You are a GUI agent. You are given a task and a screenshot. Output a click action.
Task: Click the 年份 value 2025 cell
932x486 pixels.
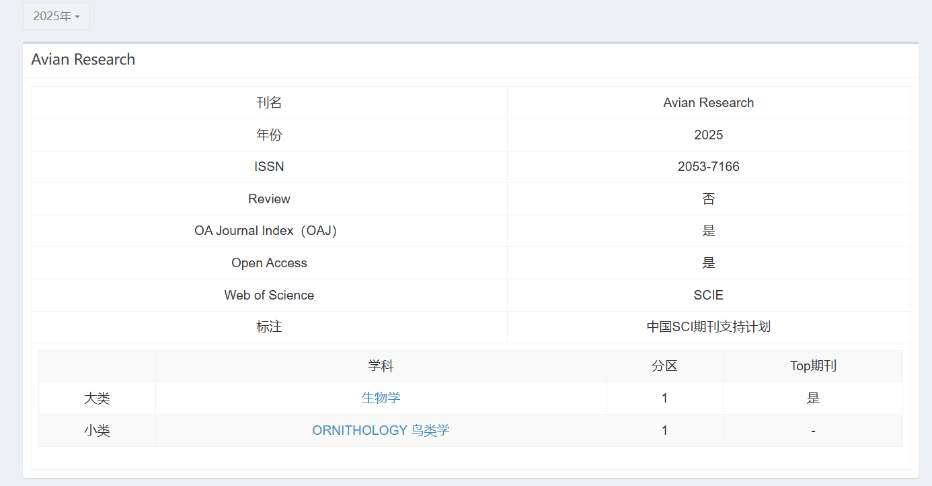coord(708,135)
